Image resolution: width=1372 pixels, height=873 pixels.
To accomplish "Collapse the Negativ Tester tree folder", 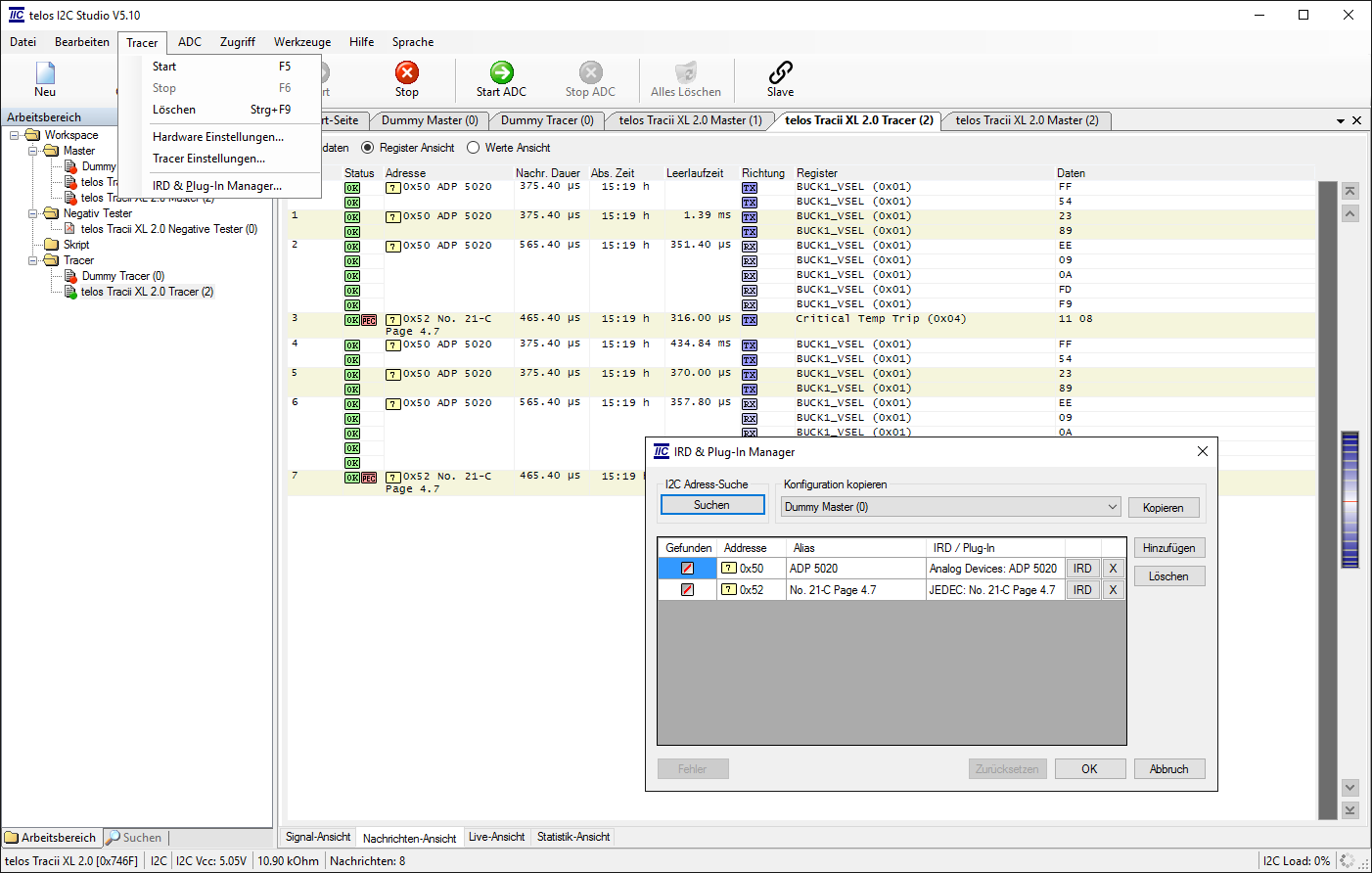I will (33, 213).
